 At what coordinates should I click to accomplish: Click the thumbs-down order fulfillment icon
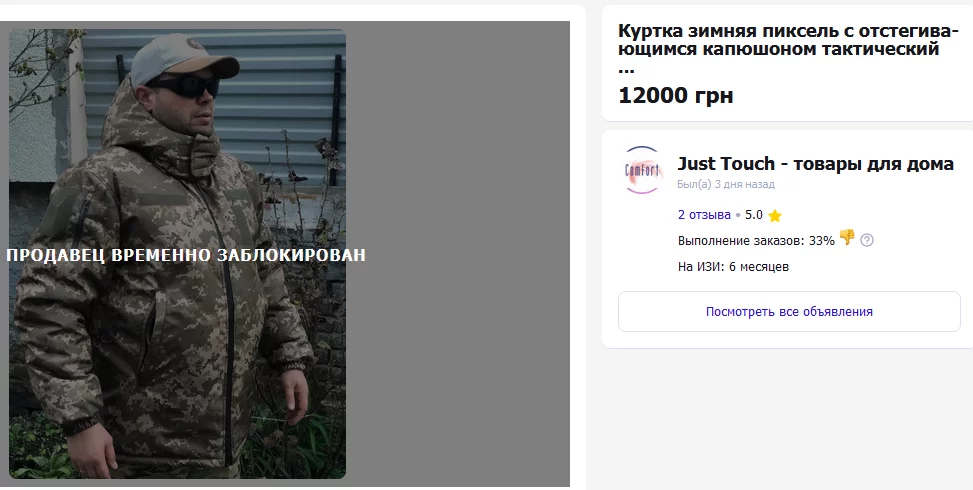coord(847,238)
